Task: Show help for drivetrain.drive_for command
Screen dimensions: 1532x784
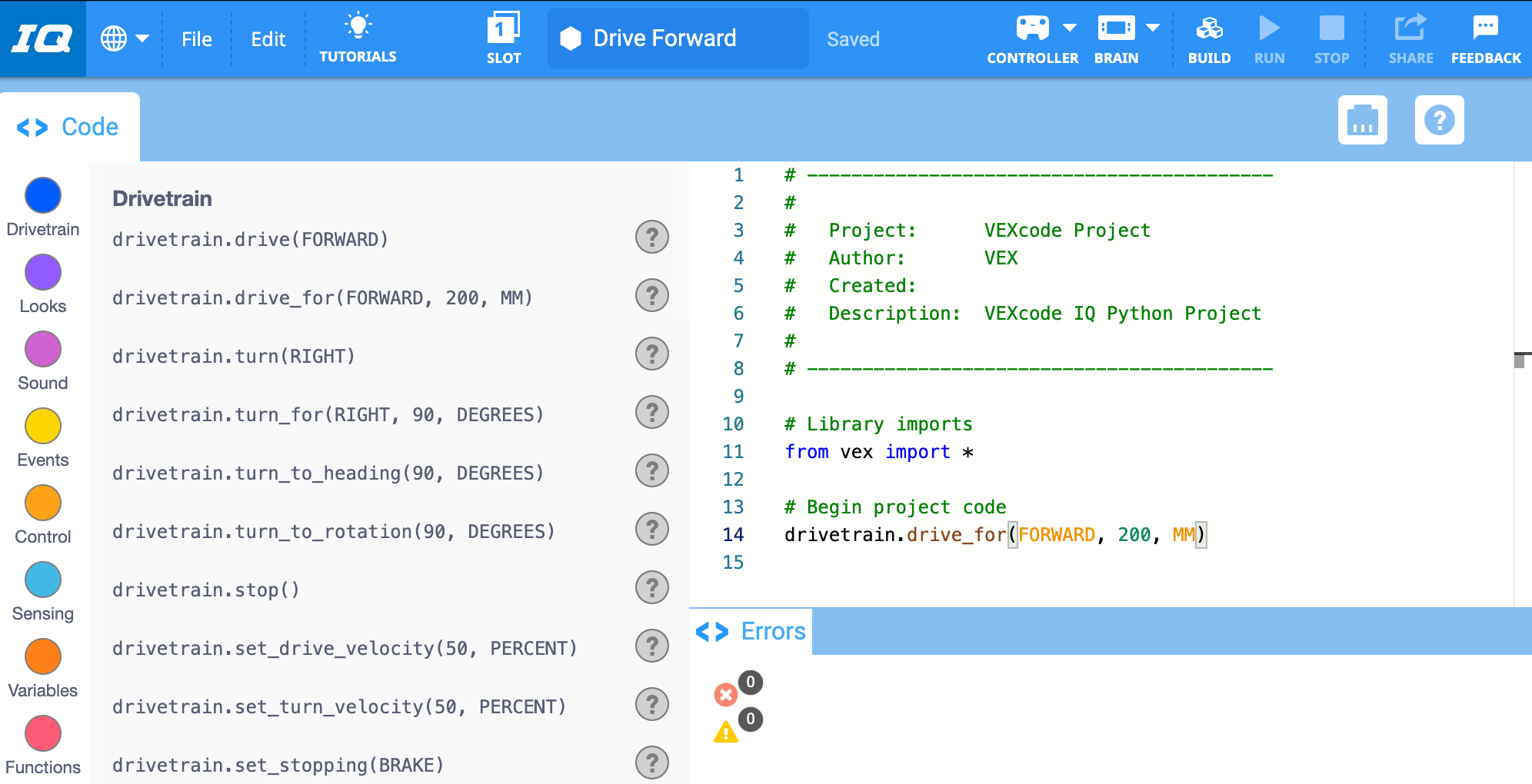Action: 652,295
